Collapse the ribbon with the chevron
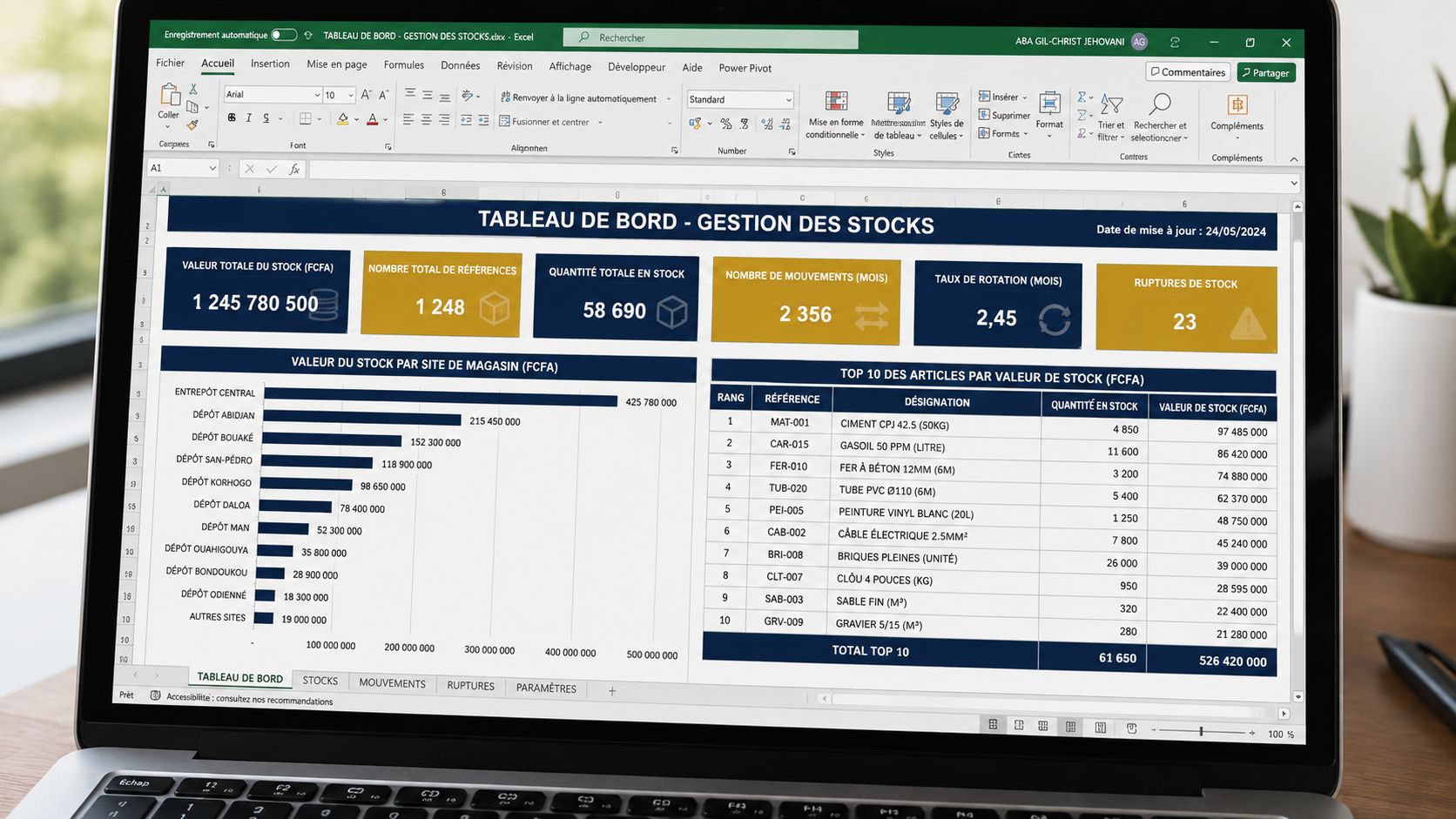 1294,159
